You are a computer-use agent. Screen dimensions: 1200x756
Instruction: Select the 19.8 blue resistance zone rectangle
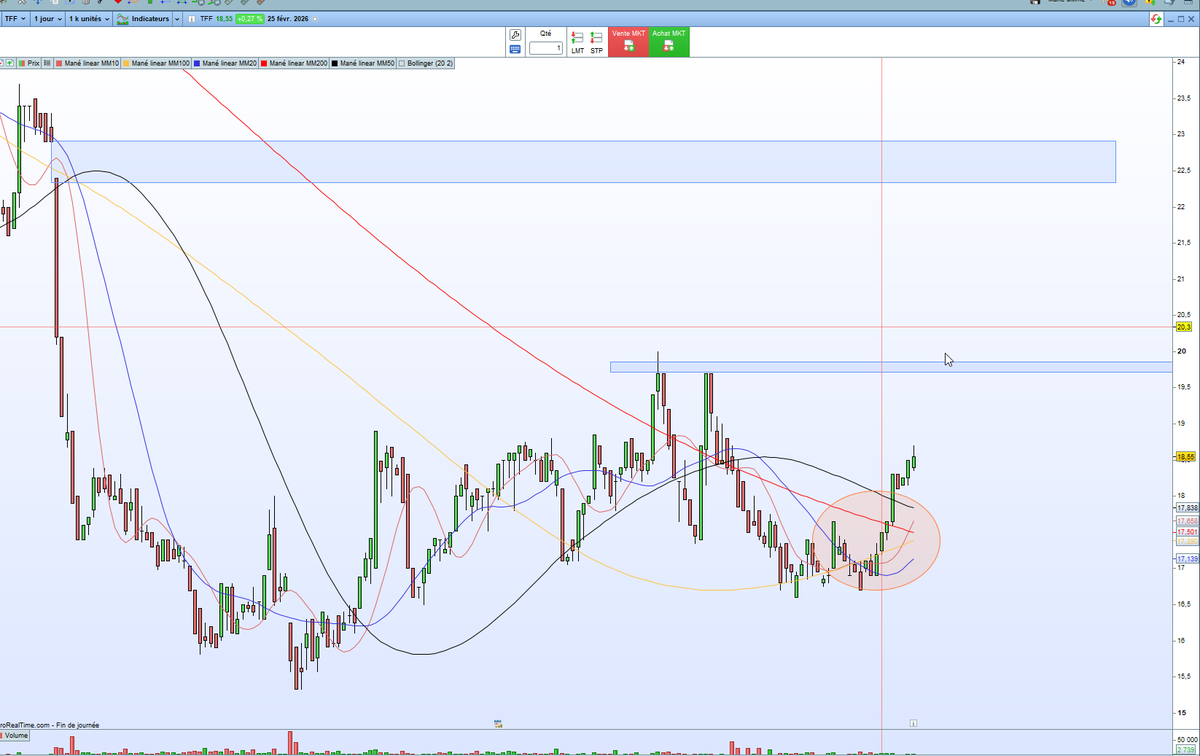point(890,367)
